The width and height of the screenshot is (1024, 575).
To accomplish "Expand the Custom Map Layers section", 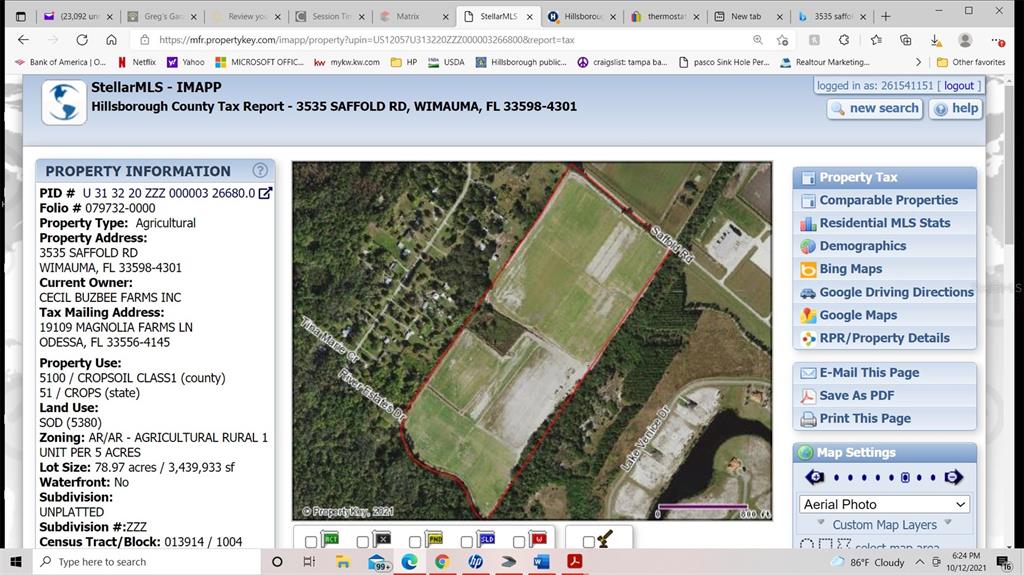I will [885, 525].
